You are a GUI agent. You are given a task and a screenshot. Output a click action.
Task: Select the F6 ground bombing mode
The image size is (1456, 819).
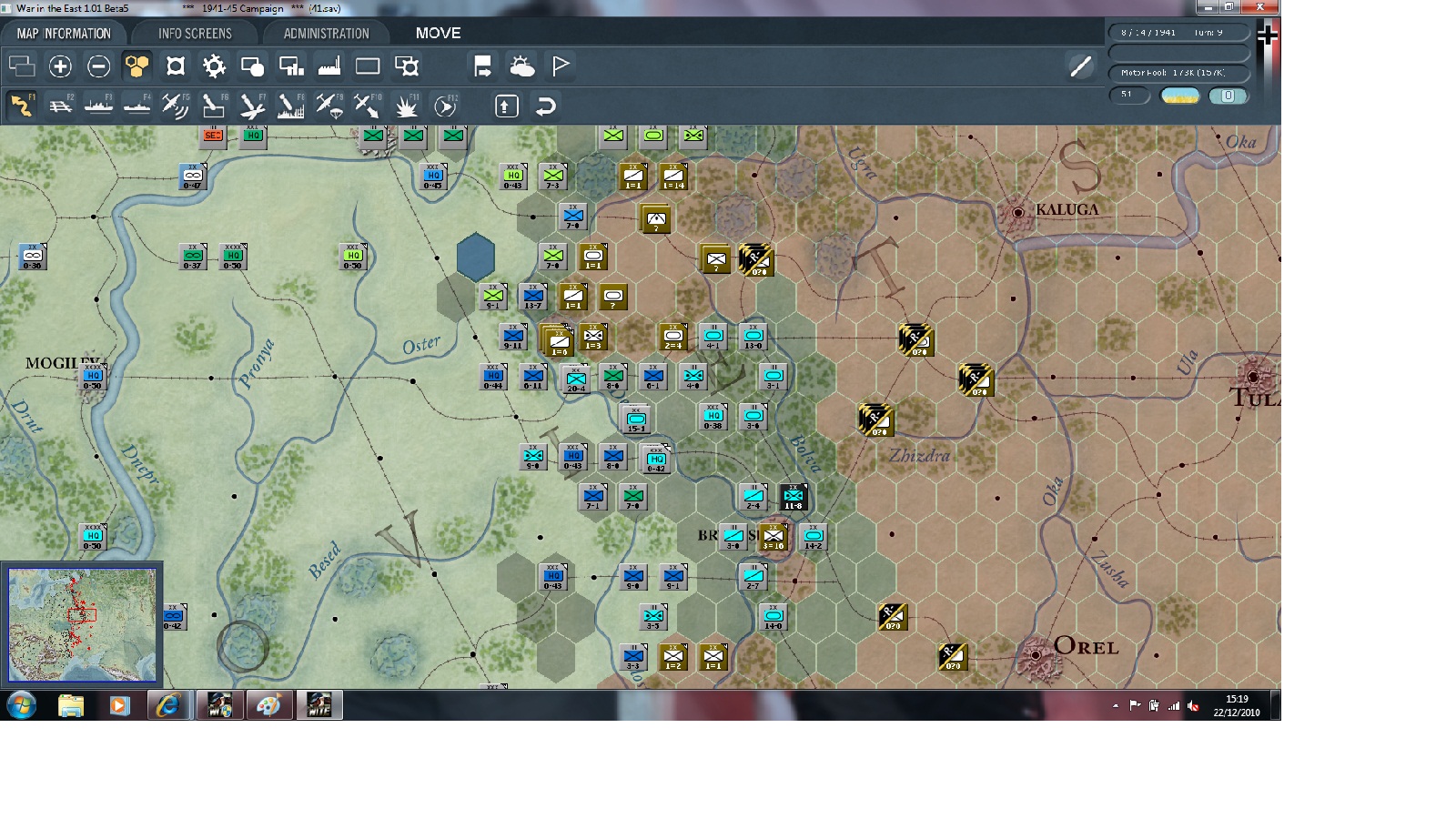pos(214,106)
